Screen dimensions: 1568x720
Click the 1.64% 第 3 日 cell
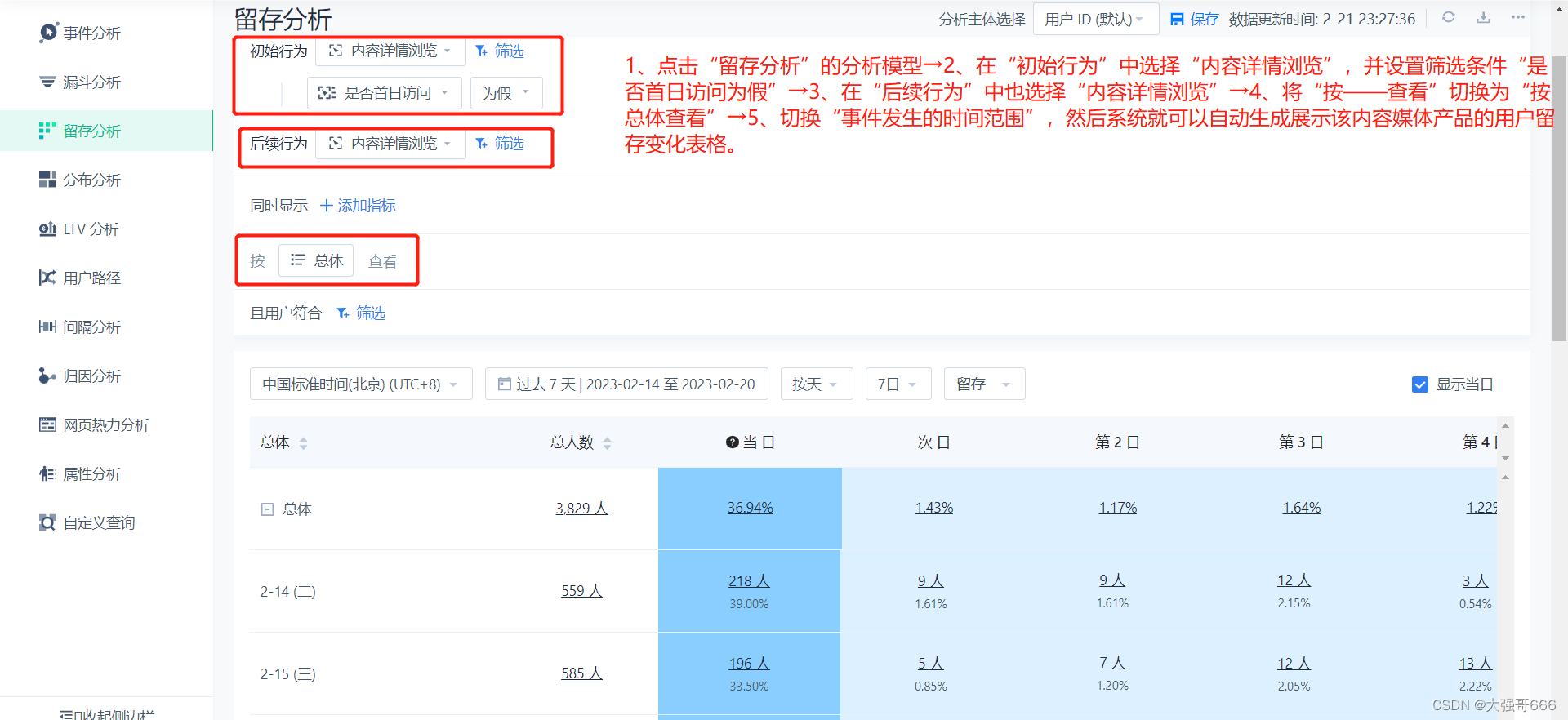pos(1302,508)
